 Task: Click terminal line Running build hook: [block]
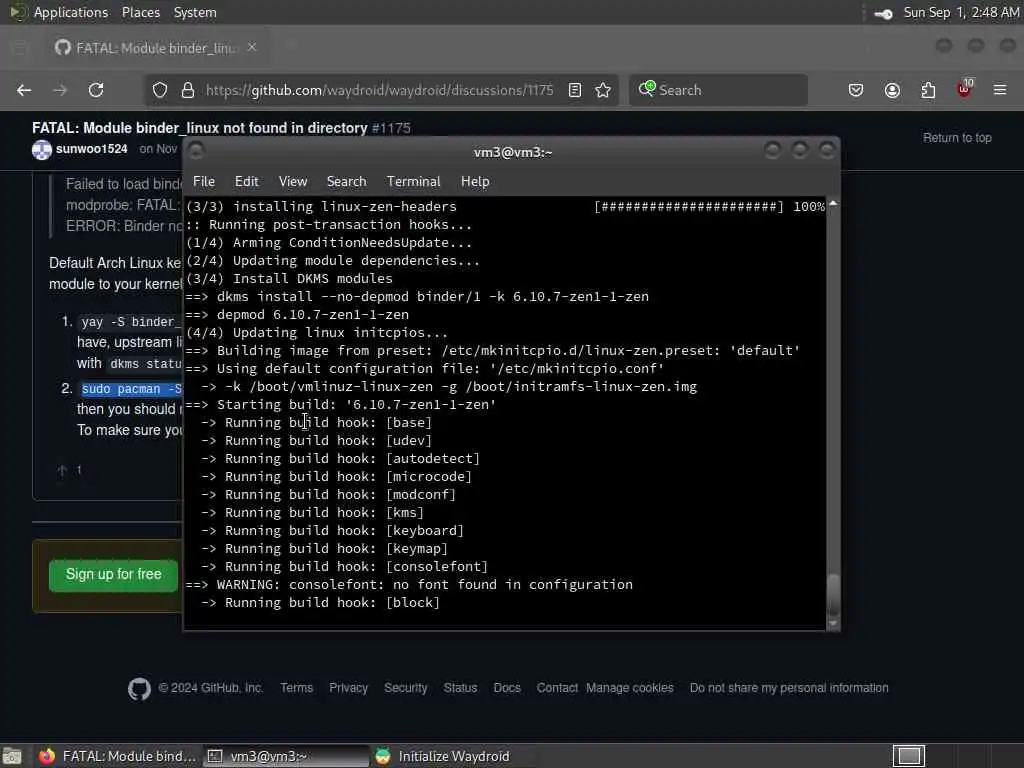320,603
